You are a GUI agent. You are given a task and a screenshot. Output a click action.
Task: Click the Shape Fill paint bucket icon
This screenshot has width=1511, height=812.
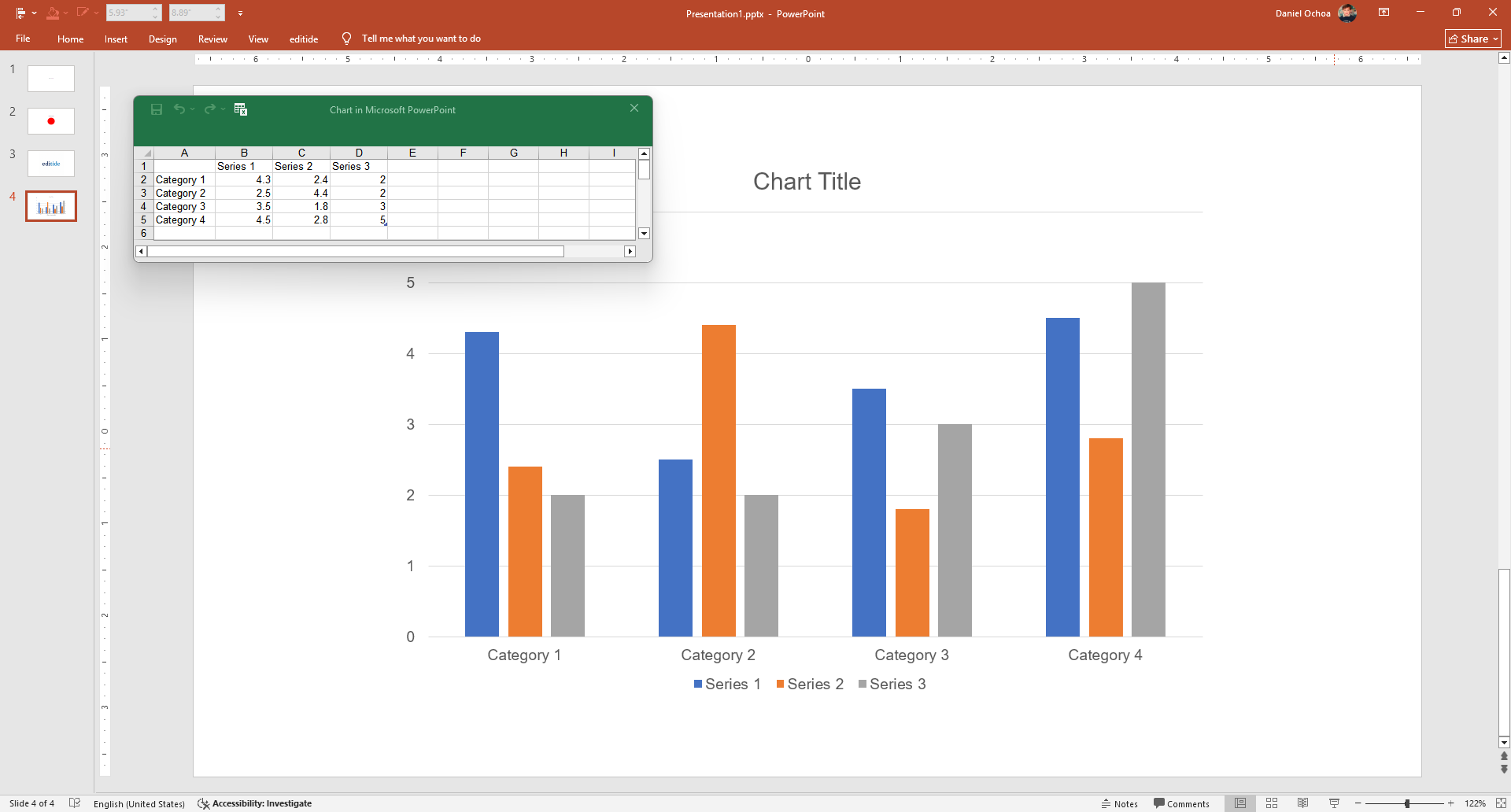pyautogui.click(x=53, y=13)
